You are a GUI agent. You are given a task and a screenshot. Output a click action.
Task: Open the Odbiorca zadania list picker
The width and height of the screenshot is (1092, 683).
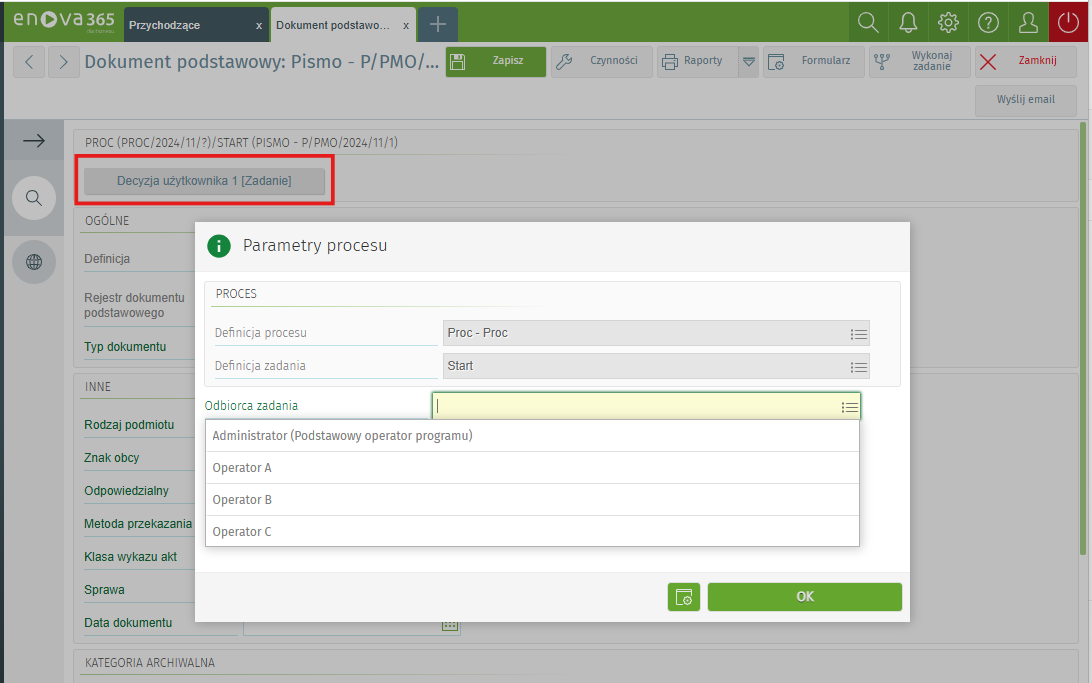point(849,407)
